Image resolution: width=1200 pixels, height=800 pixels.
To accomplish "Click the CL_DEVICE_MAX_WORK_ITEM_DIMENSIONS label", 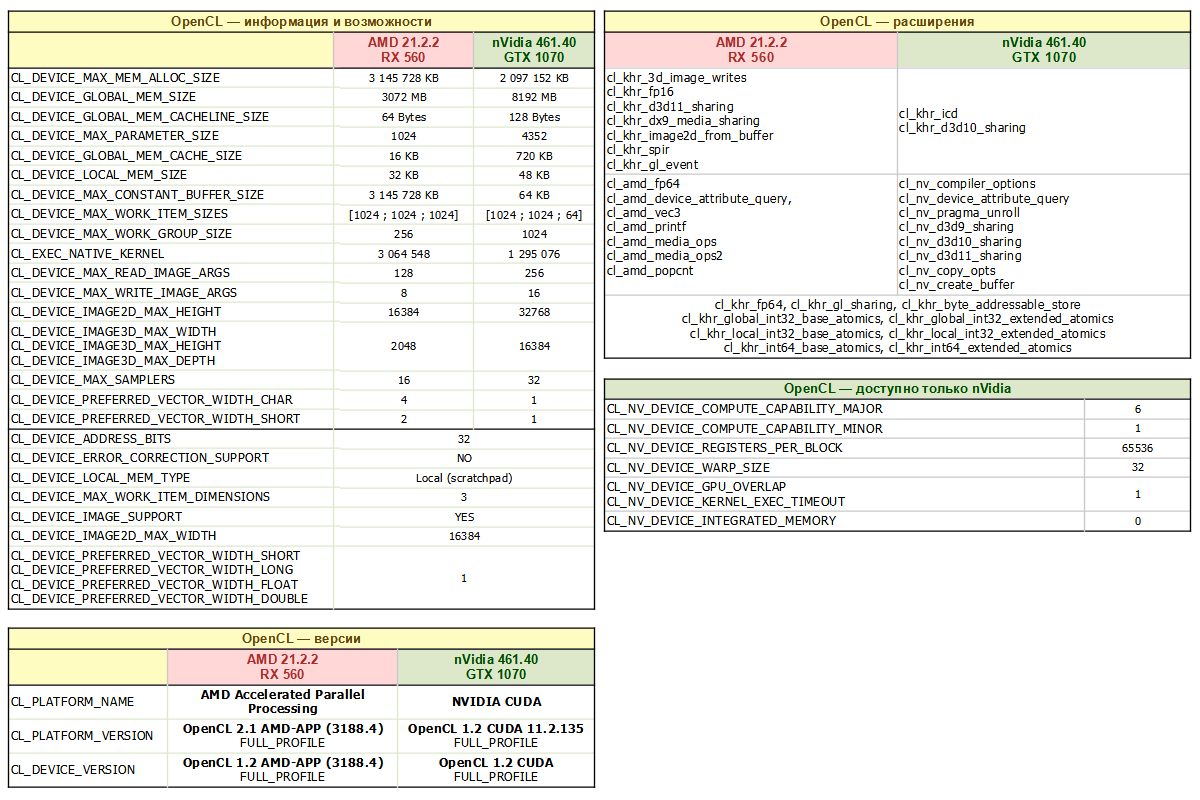I will [x=141, y=497].
